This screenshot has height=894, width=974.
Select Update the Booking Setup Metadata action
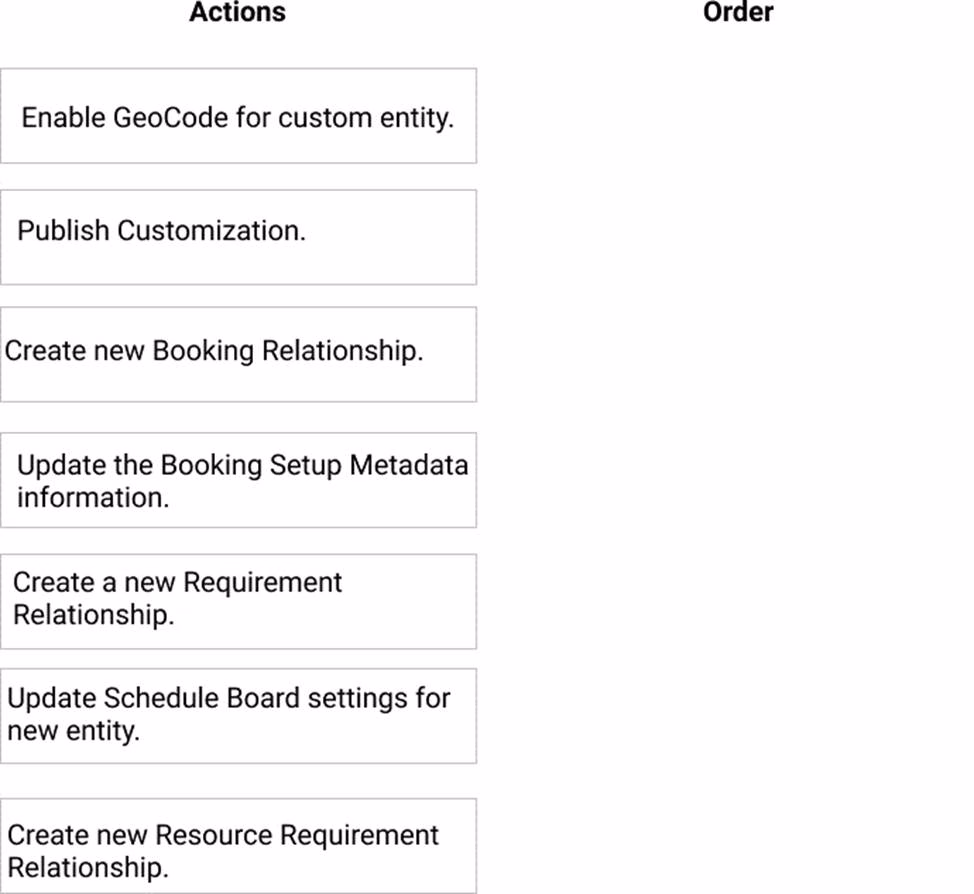coord(238,480)
